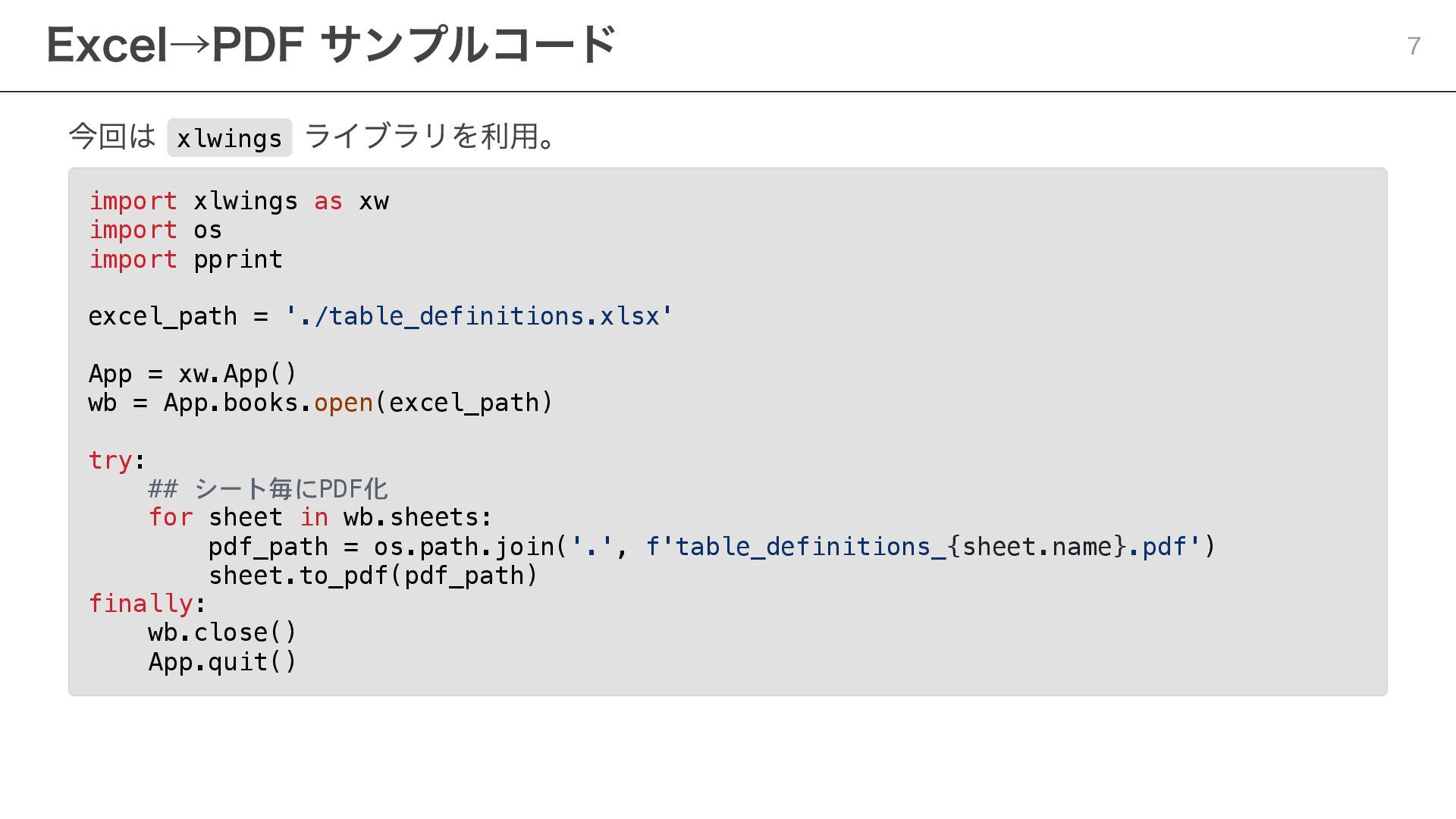
Task: Click the "{sheet.name}" placeholder
Action: 1037,547
